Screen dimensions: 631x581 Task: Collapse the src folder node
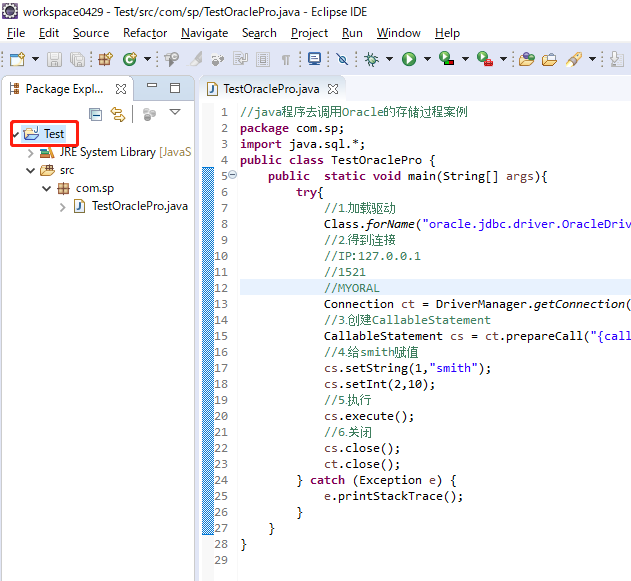tap(31, 171)
